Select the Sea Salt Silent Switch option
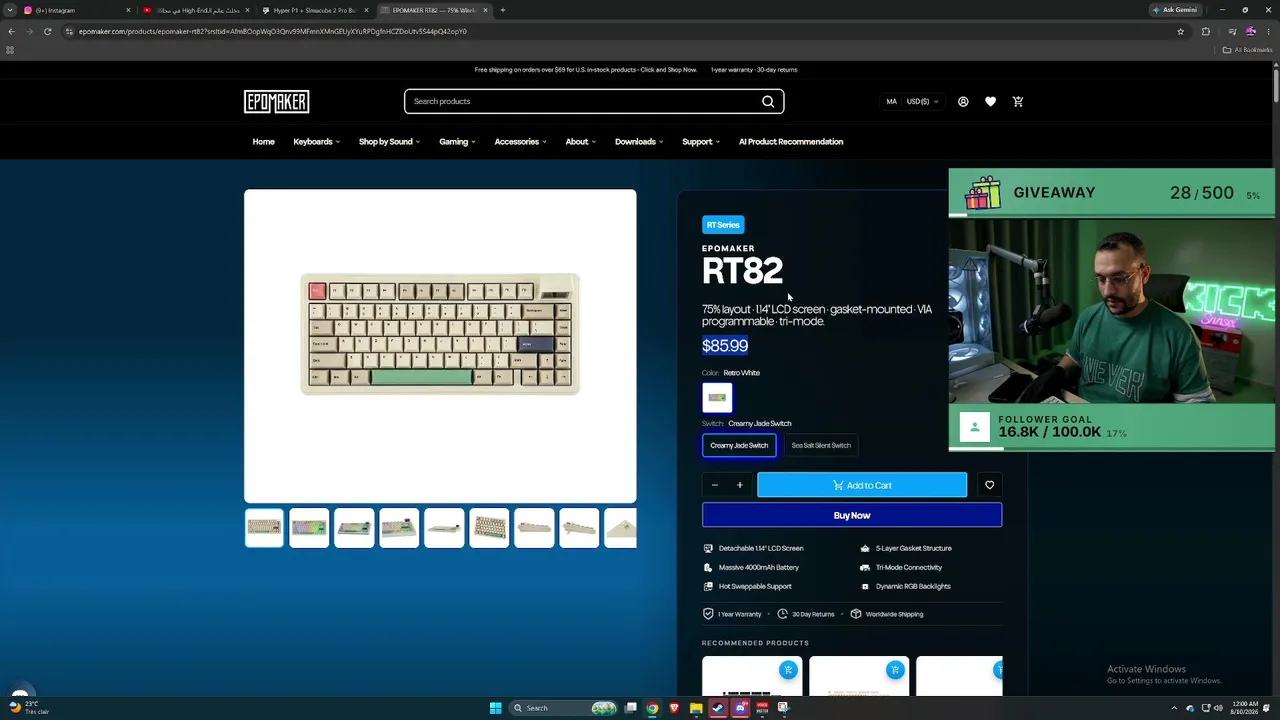This screenshot has width=1280, height=720. point(821,445)
